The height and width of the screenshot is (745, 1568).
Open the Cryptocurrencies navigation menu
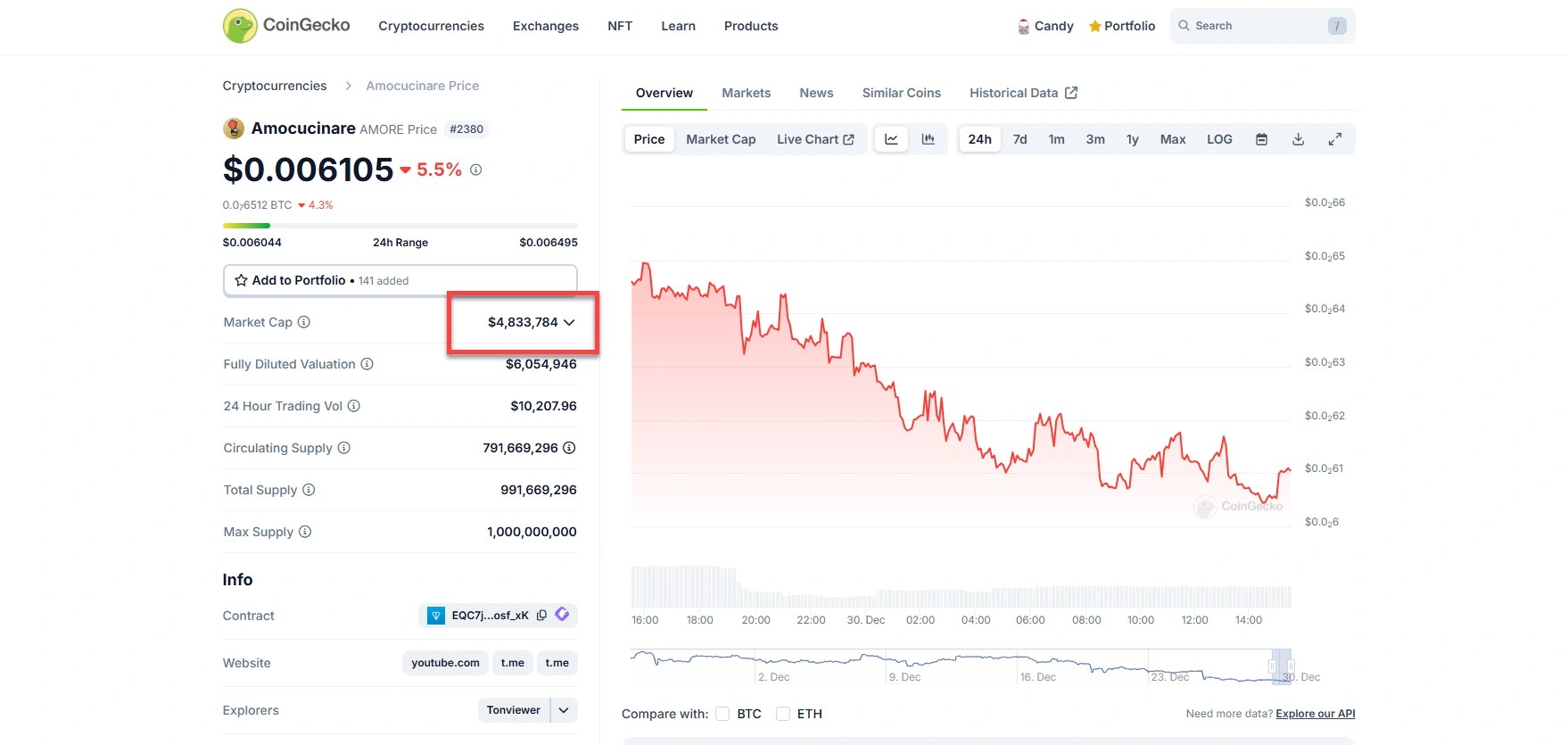click(x=431, y=26)
